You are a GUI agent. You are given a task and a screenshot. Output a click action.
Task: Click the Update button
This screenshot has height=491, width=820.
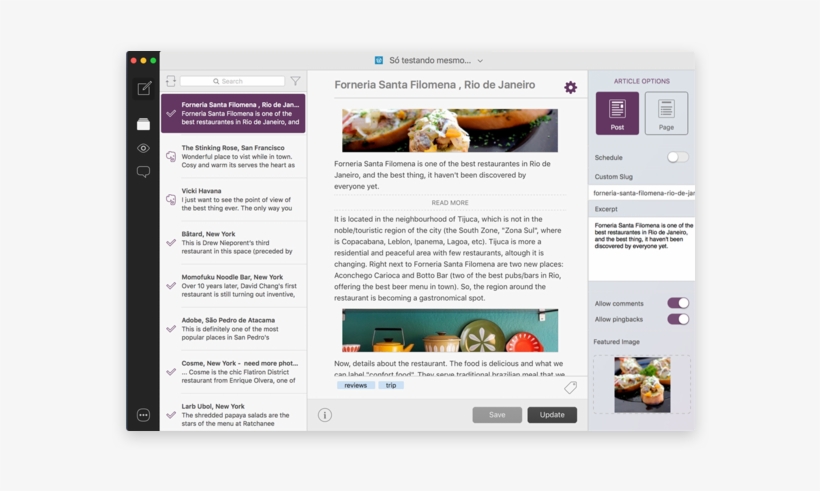552,415
